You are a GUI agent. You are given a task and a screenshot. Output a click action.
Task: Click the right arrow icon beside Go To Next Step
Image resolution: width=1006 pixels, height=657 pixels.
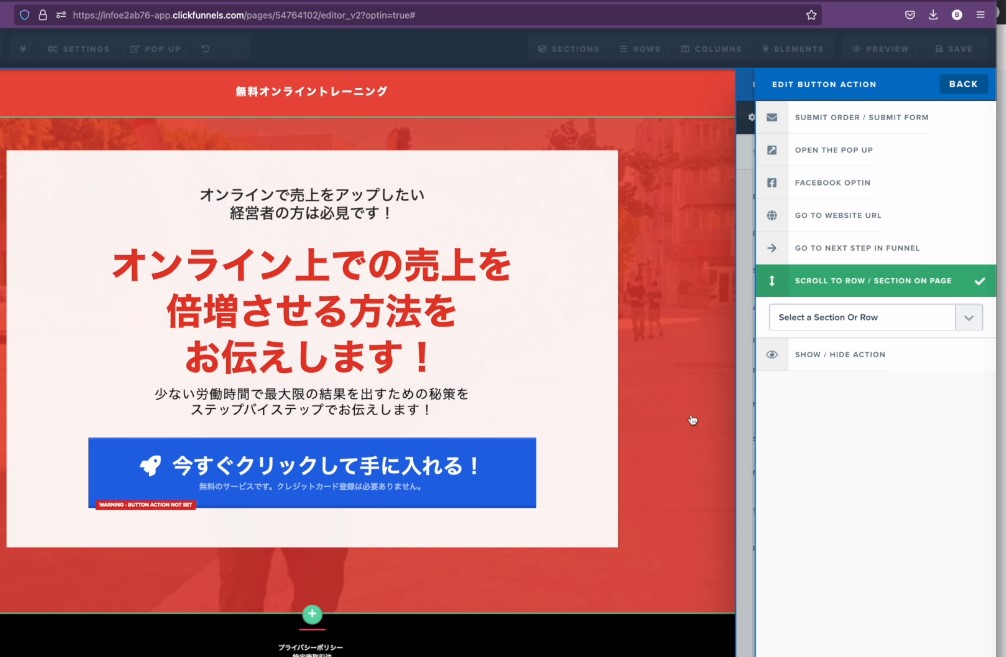point(772,248)
